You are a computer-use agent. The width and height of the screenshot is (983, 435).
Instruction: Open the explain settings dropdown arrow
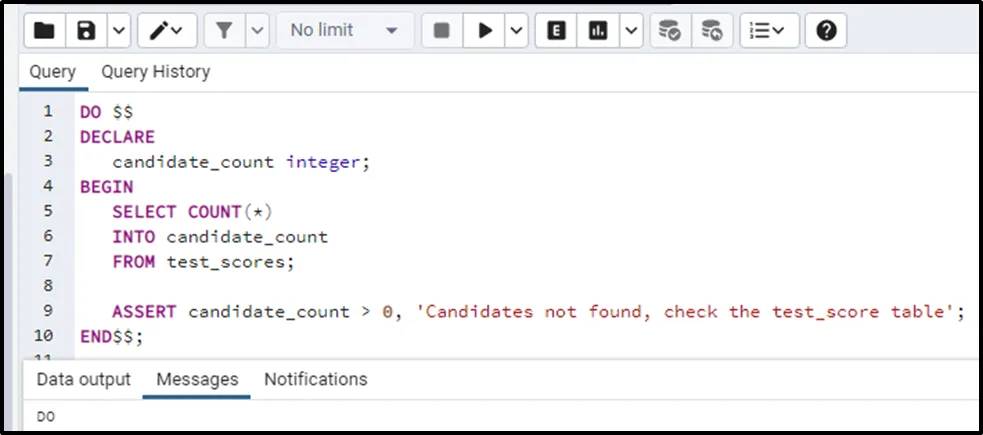(x=630, y=31)
